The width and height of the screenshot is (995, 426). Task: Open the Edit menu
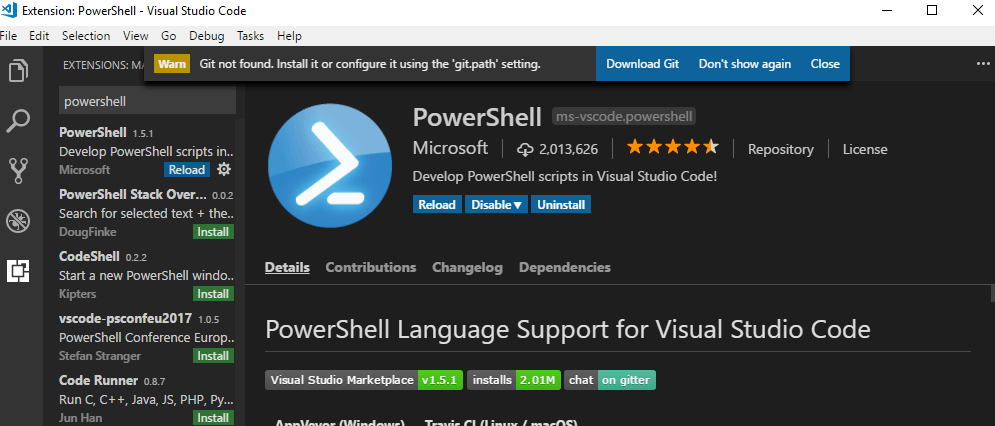click(39, 36)
